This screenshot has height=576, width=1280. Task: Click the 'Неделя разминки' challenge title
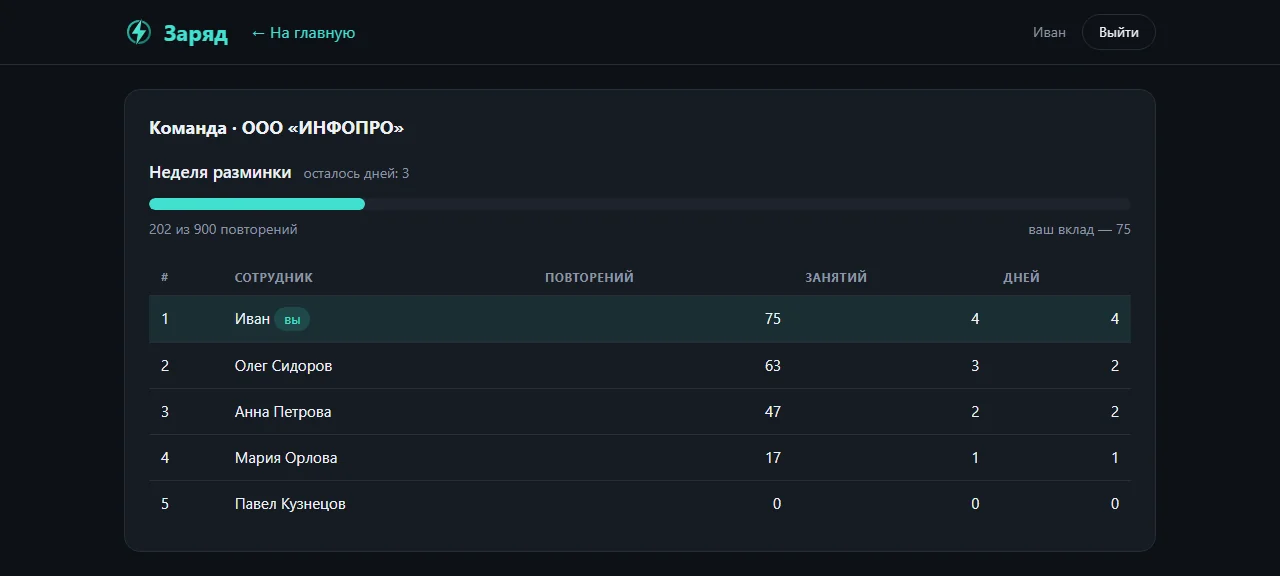pyautogui.click(x=220, y=172)
